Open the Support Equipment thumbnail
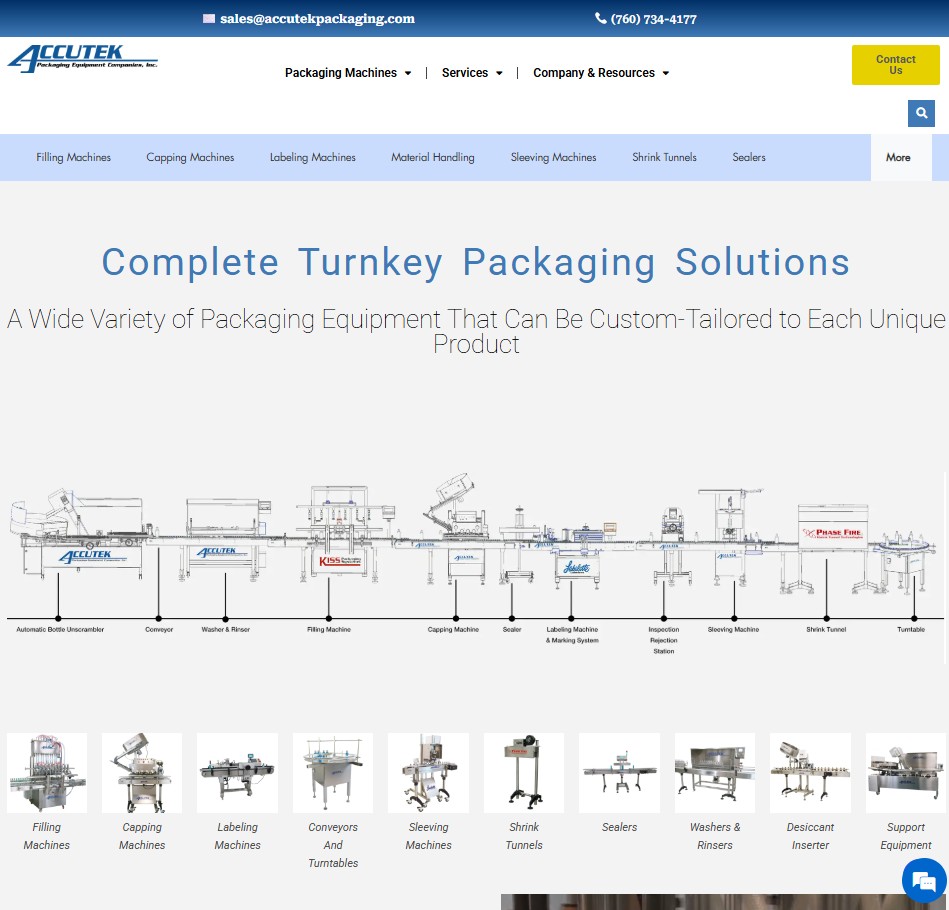The height and width of the screenshot is (910, 949). pos(906,773)
